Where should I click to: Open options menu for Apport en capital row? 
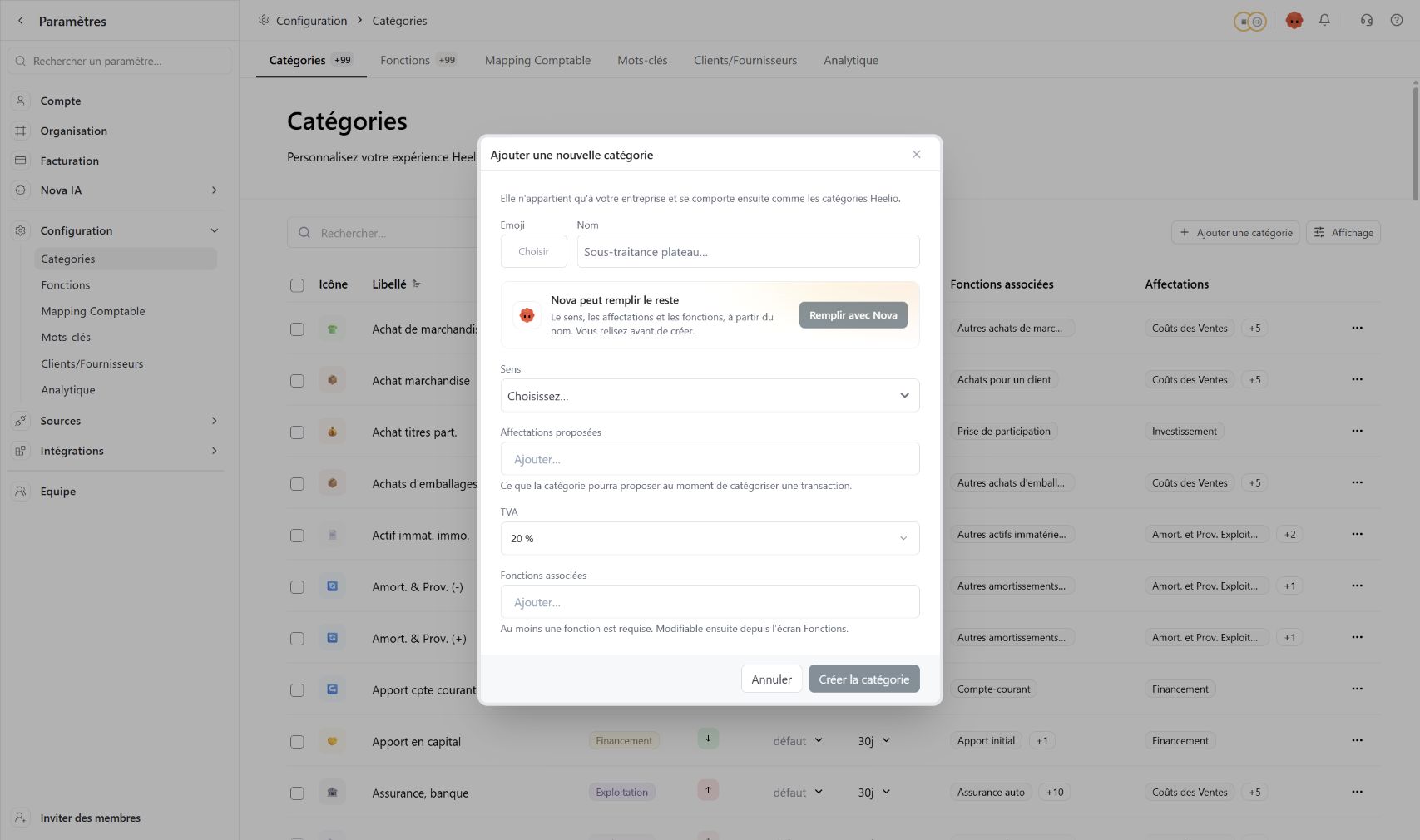tap(1357, 740)
